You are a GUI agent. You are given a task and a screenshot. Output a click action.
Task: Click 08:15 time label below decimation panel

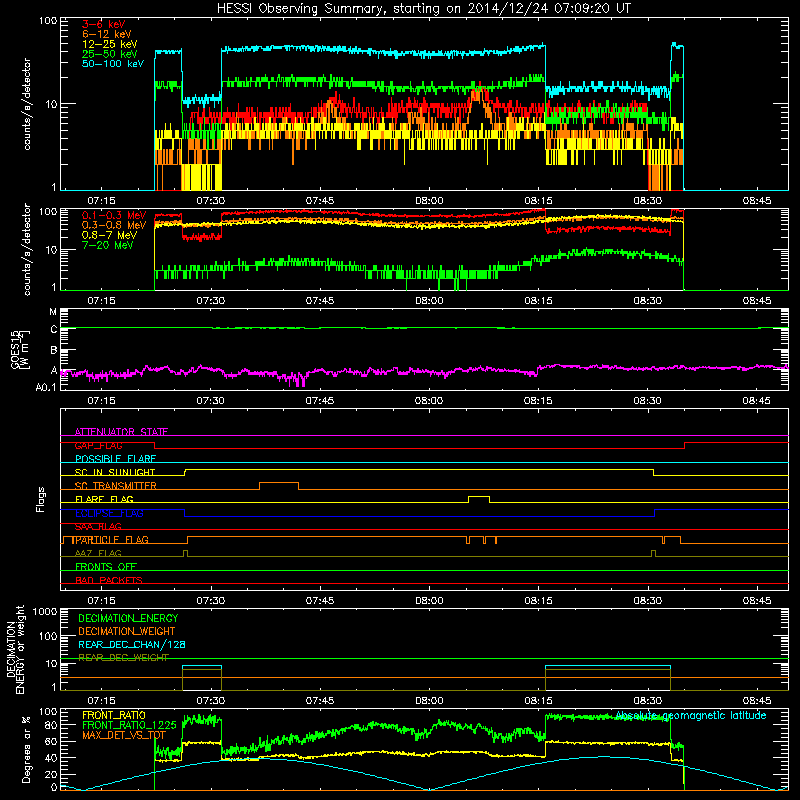[538, 701]
